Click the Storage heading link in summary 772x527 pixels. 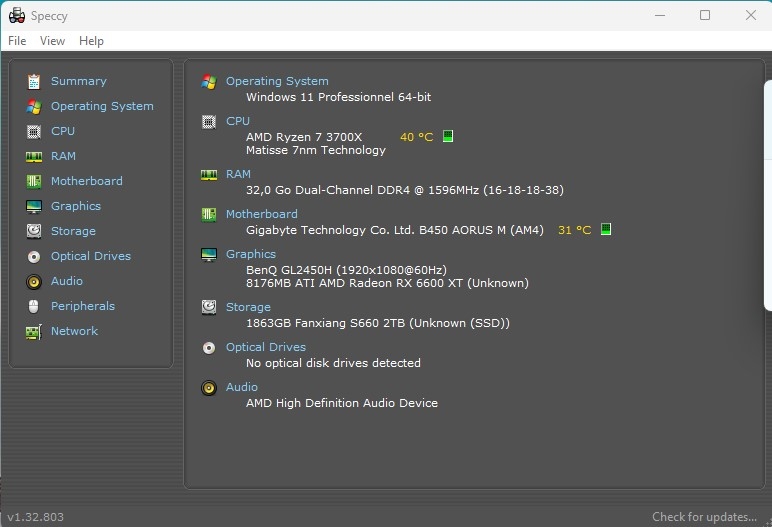pos(248,307)
